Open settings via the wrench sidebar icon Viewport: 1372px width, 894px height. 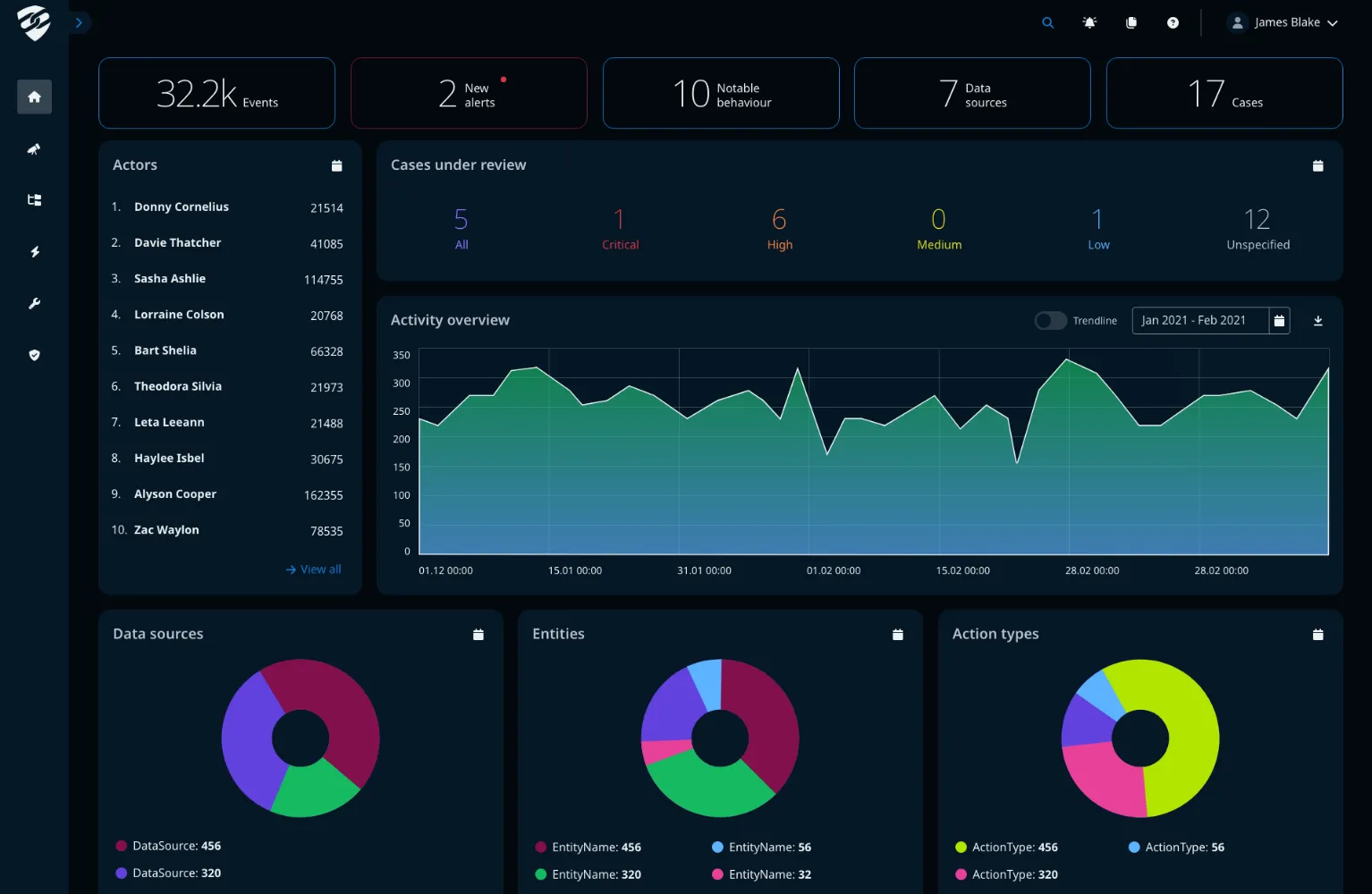pos(34,302)
